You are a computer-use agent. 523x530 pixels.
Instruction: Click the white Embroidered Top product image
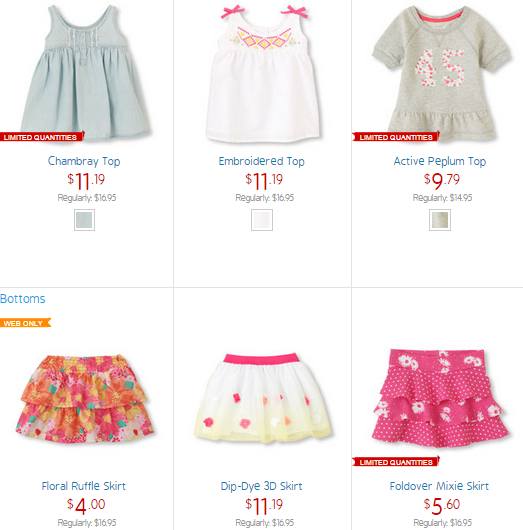pyautogui.click(x=264, y=73)
